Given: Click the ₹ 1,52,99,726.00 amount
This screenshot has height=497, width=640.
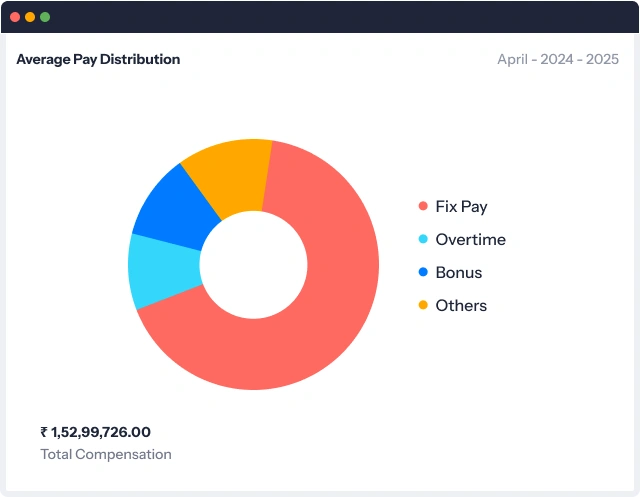Looking at the screenshot, I should pyautogui.click(x=96, y=432).
